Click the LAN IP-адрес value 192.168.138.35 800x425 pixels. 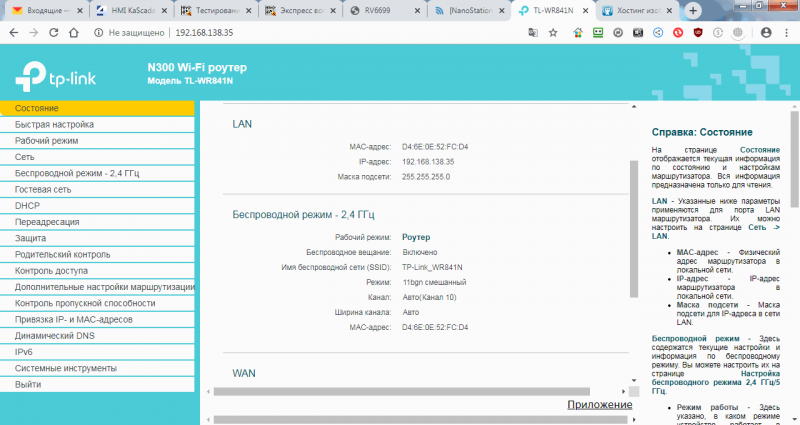point(428,162)
